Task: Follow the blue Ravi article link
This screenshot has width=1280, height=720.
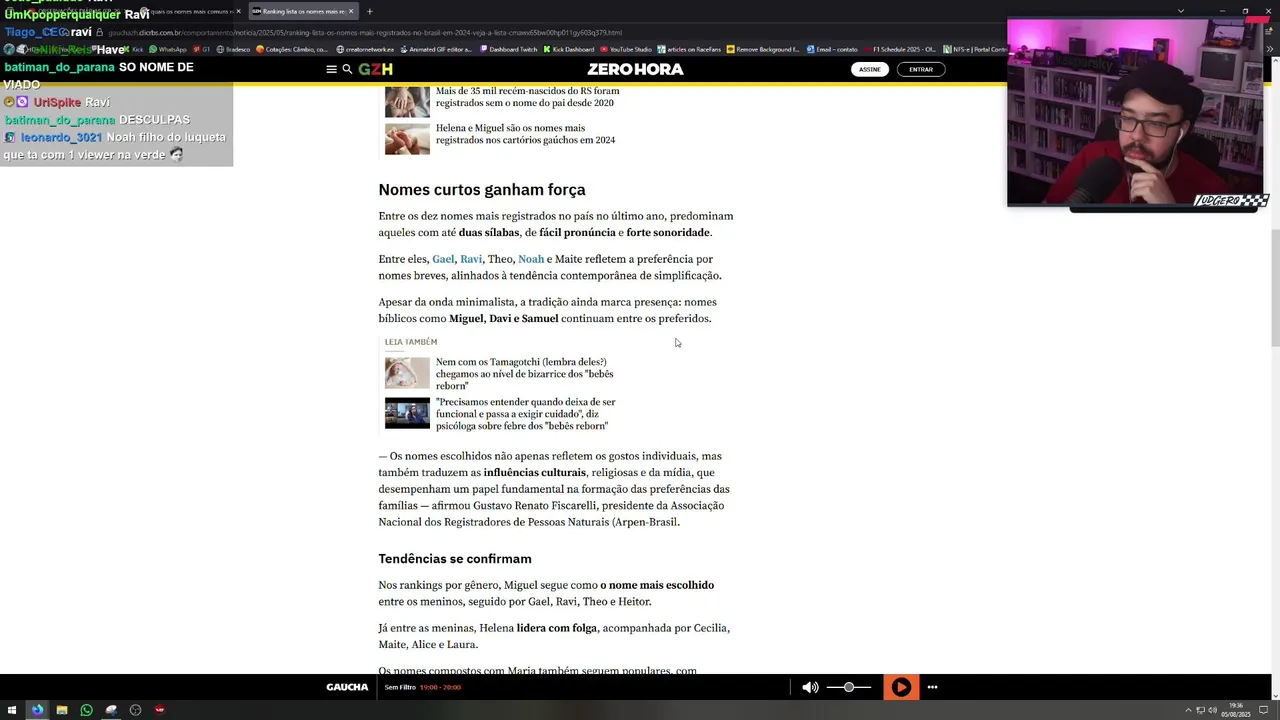Action: tap(471, 259)
